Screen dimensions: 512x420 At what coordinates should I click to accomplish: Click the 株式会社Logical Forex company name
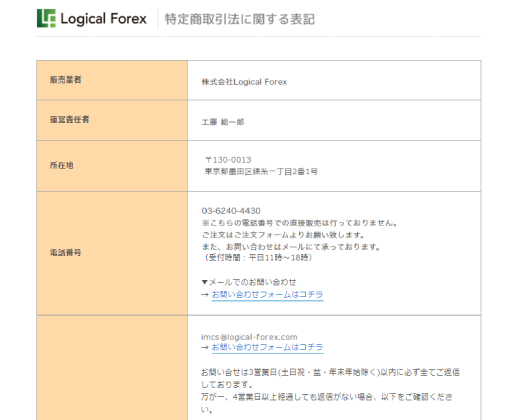(x=244, y=82)
